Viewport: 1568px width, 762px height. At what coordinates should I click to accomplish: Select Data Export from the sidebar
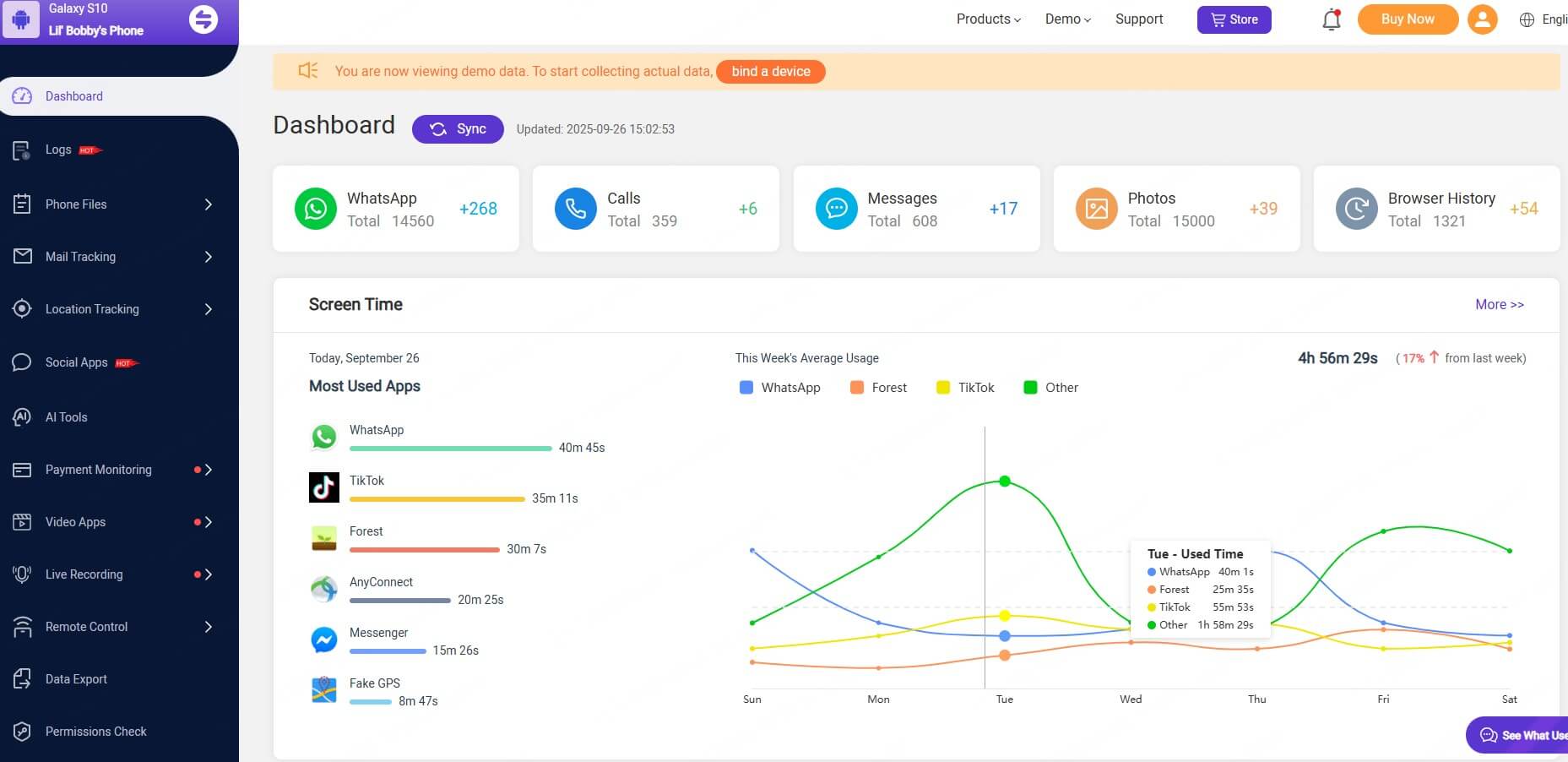coord(76,679)
